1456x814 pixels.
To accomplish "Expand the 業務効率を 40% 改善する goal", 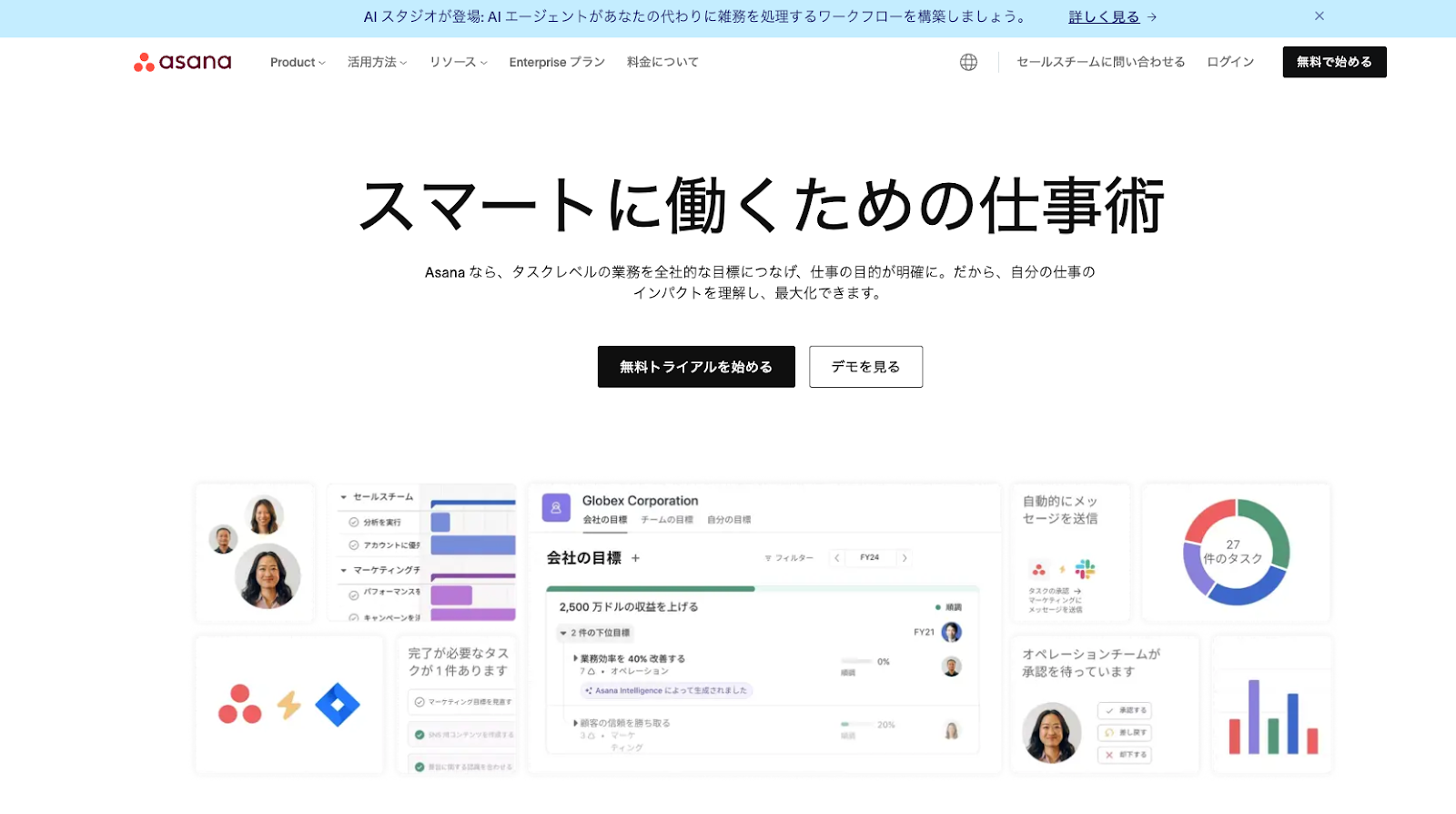I will (x=575, y=658).
